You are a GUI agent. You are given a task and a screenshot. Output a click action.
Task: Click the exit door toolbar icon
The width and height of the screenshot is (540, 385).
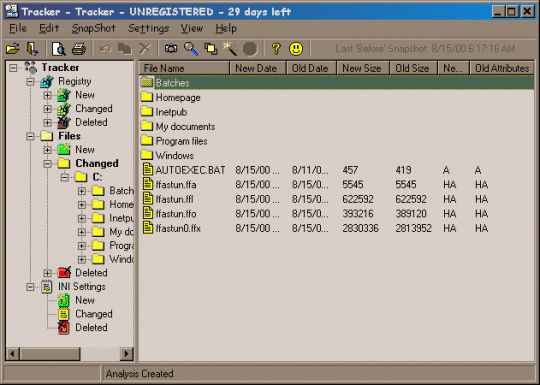pos(32,49)
